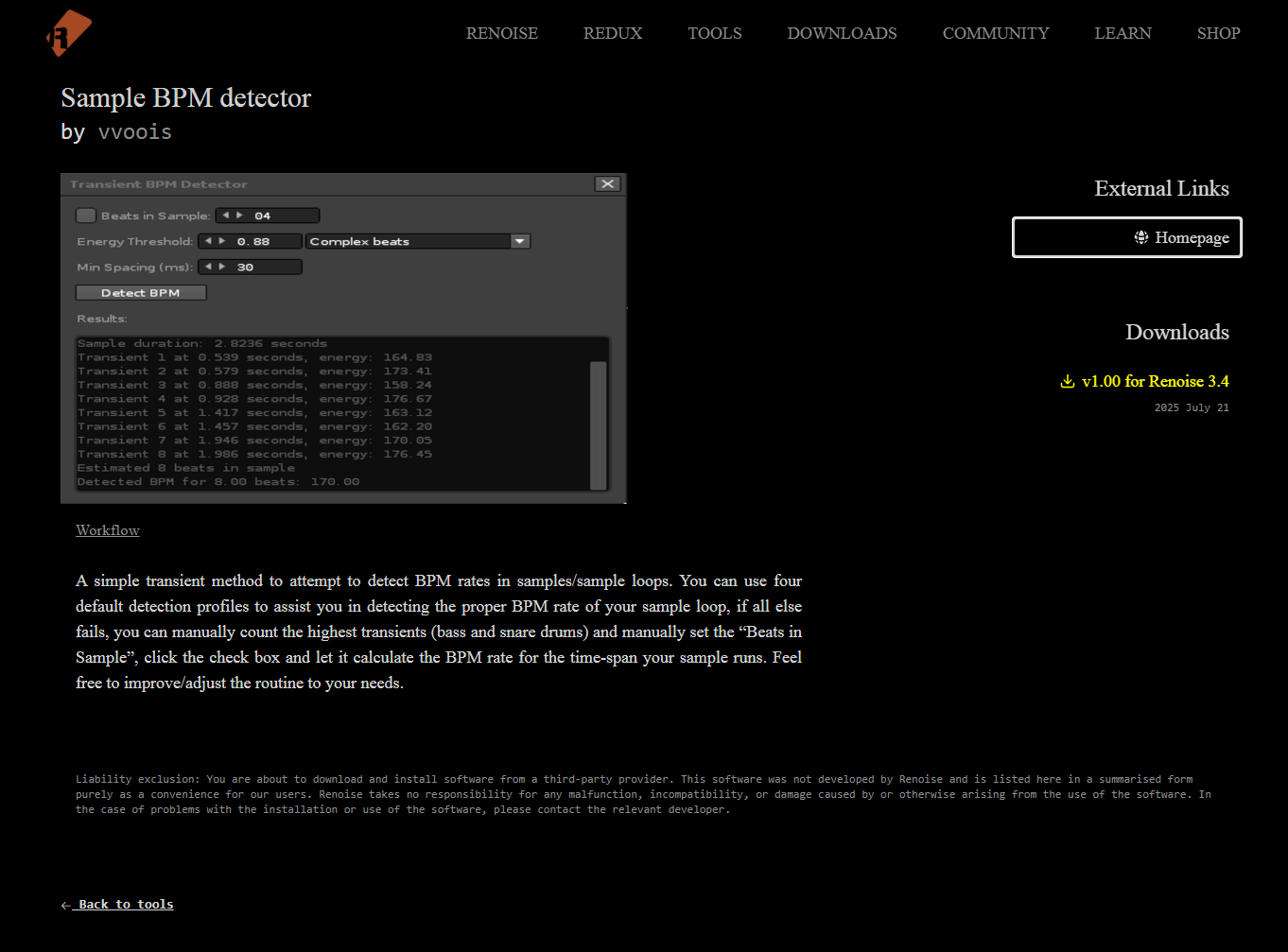
Task: Download v1.00 for Renoise 3.4
Action: [1145, 381]
